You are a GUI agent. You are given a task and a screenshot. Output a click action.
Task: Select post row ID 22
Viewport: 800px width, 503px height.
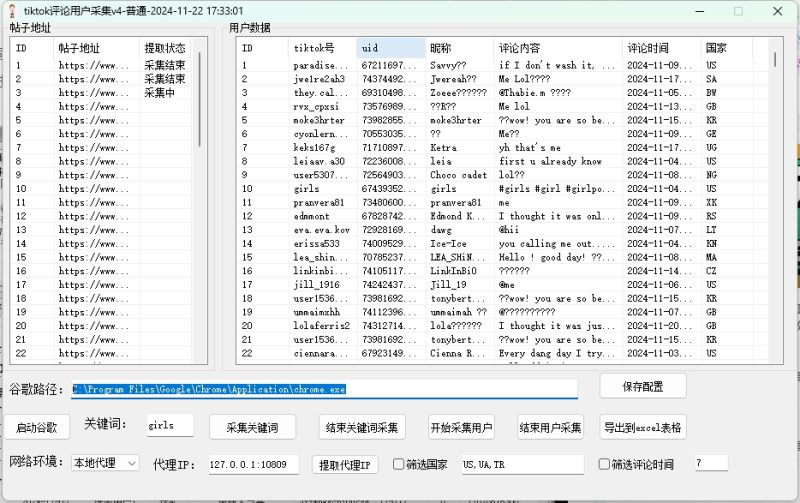101,353
